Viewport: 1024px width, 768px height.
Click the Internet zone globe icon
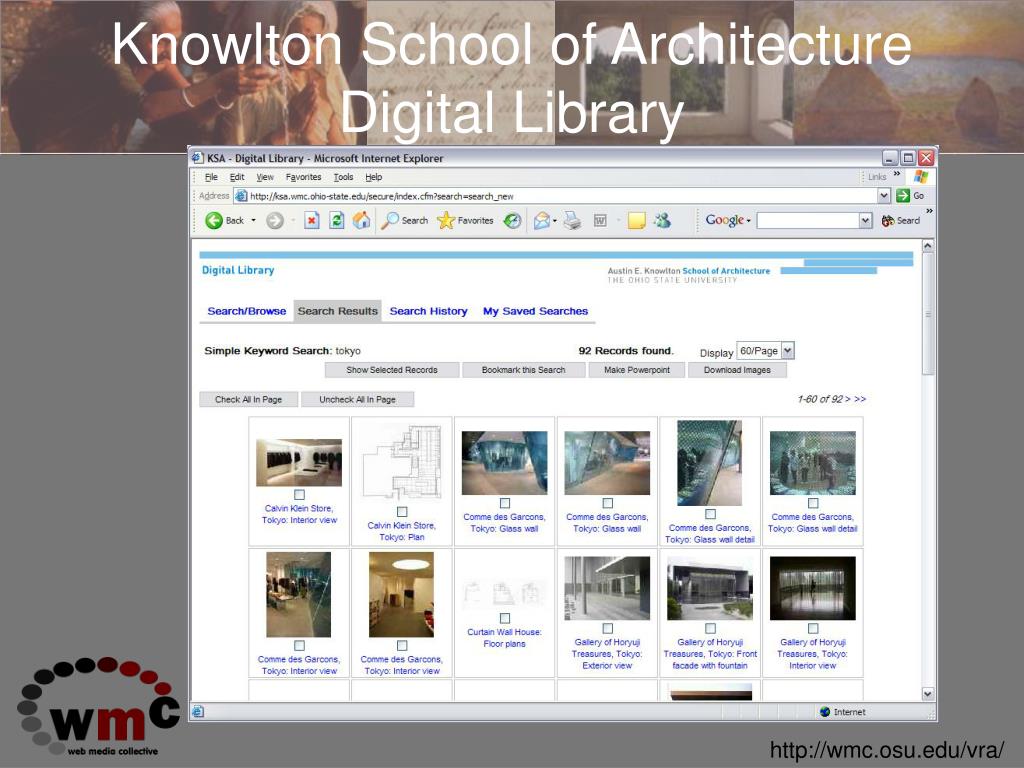pos(825,712)
